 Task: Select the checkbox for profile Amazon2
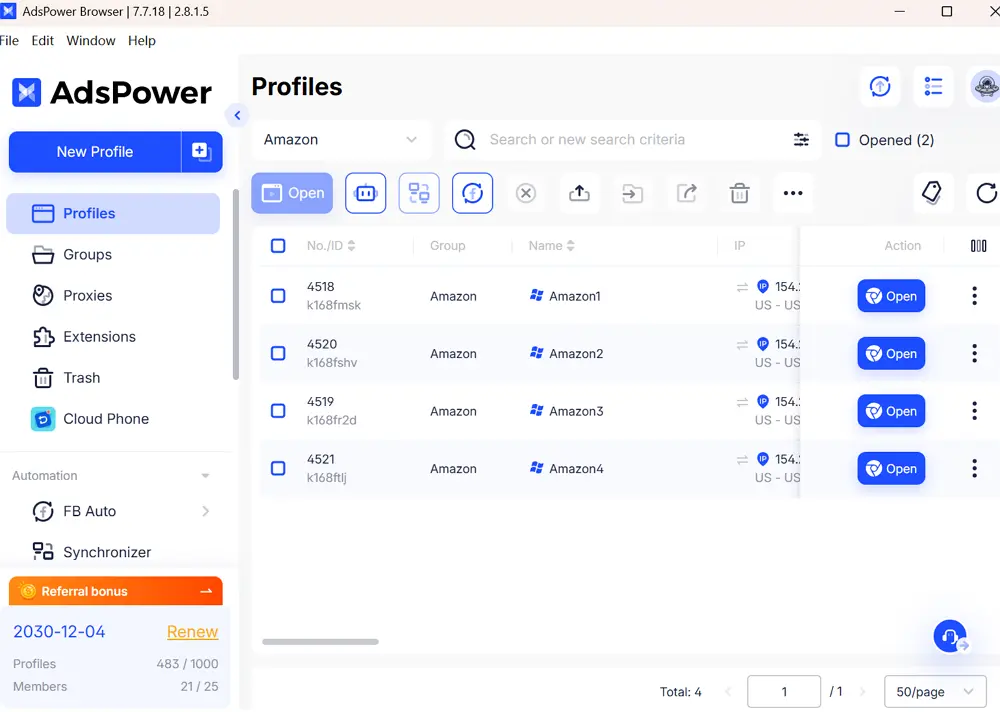[x=278, y=353]
